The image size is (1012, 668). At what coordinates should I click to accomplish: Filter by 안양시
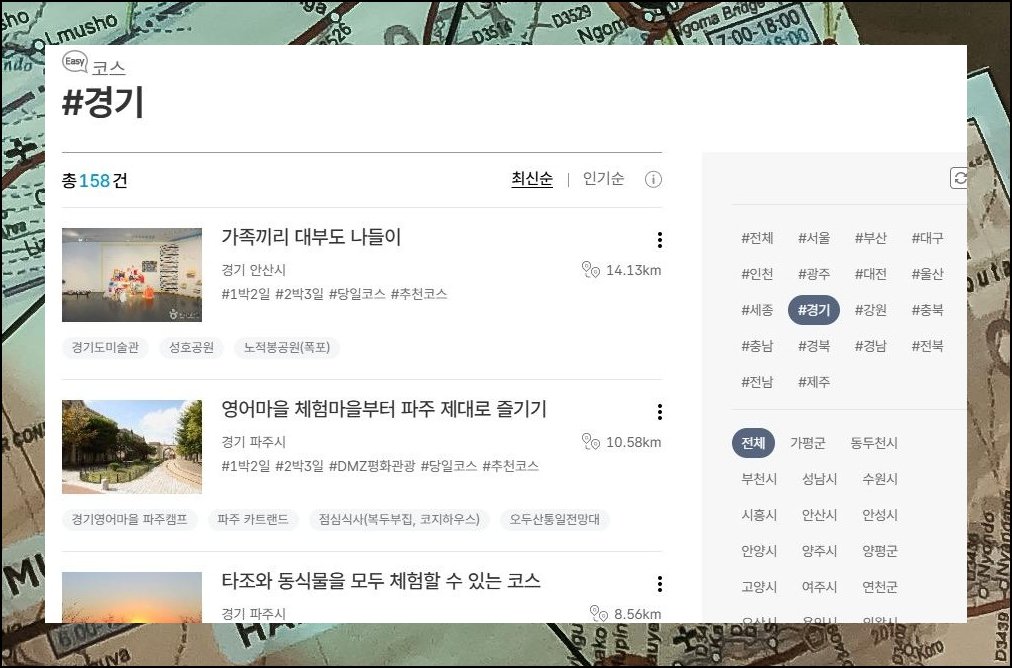tap(759, 551)
